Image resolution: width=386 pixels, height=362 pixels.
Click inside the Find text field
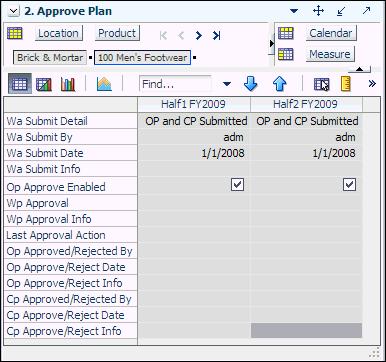coord(175,84)
